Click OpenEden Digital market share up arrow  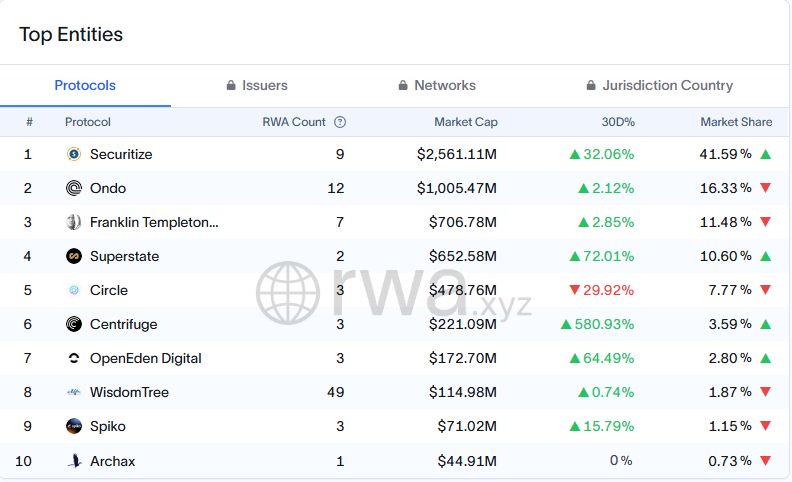click(x=766, y=358)
